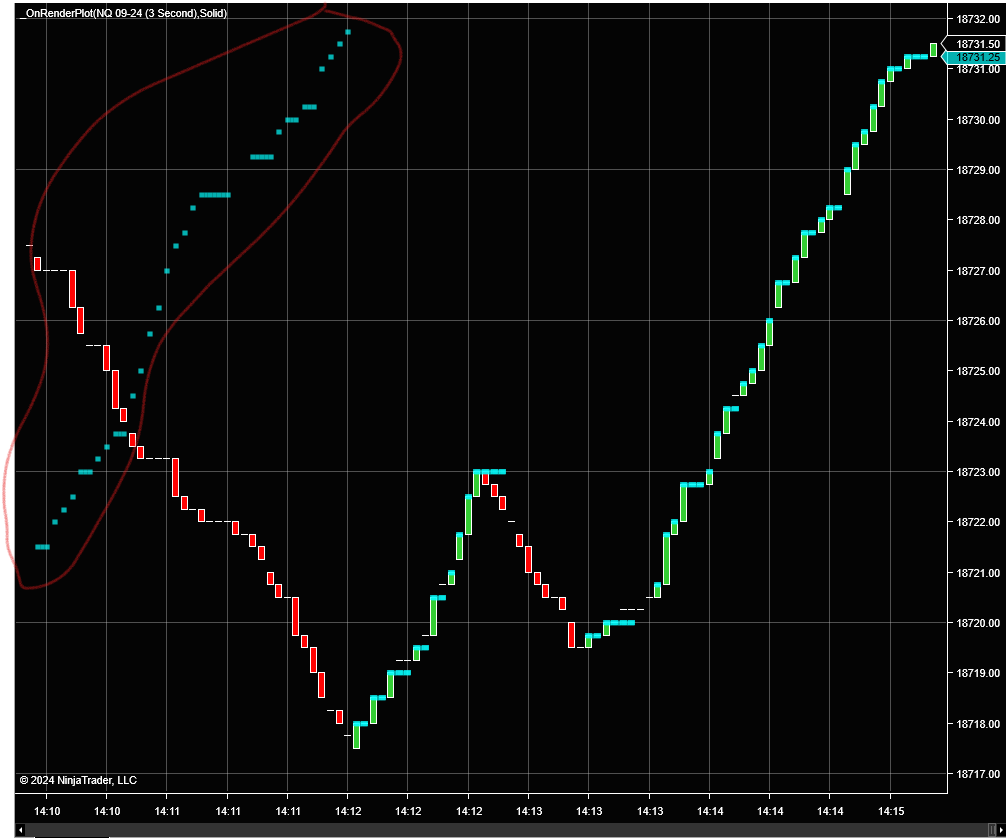Click the leftmost 14:10 time axis label
The height and width of the screenshot is (838, 1006).
tap(45, 809)
